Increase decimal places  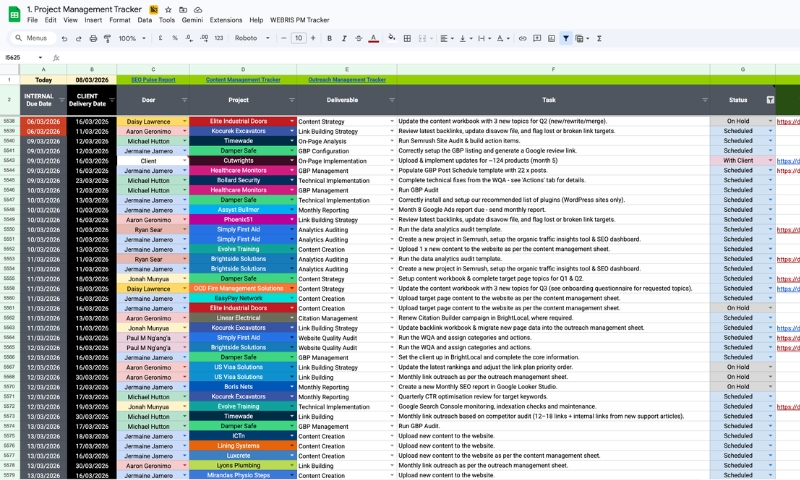coord(204,38)
